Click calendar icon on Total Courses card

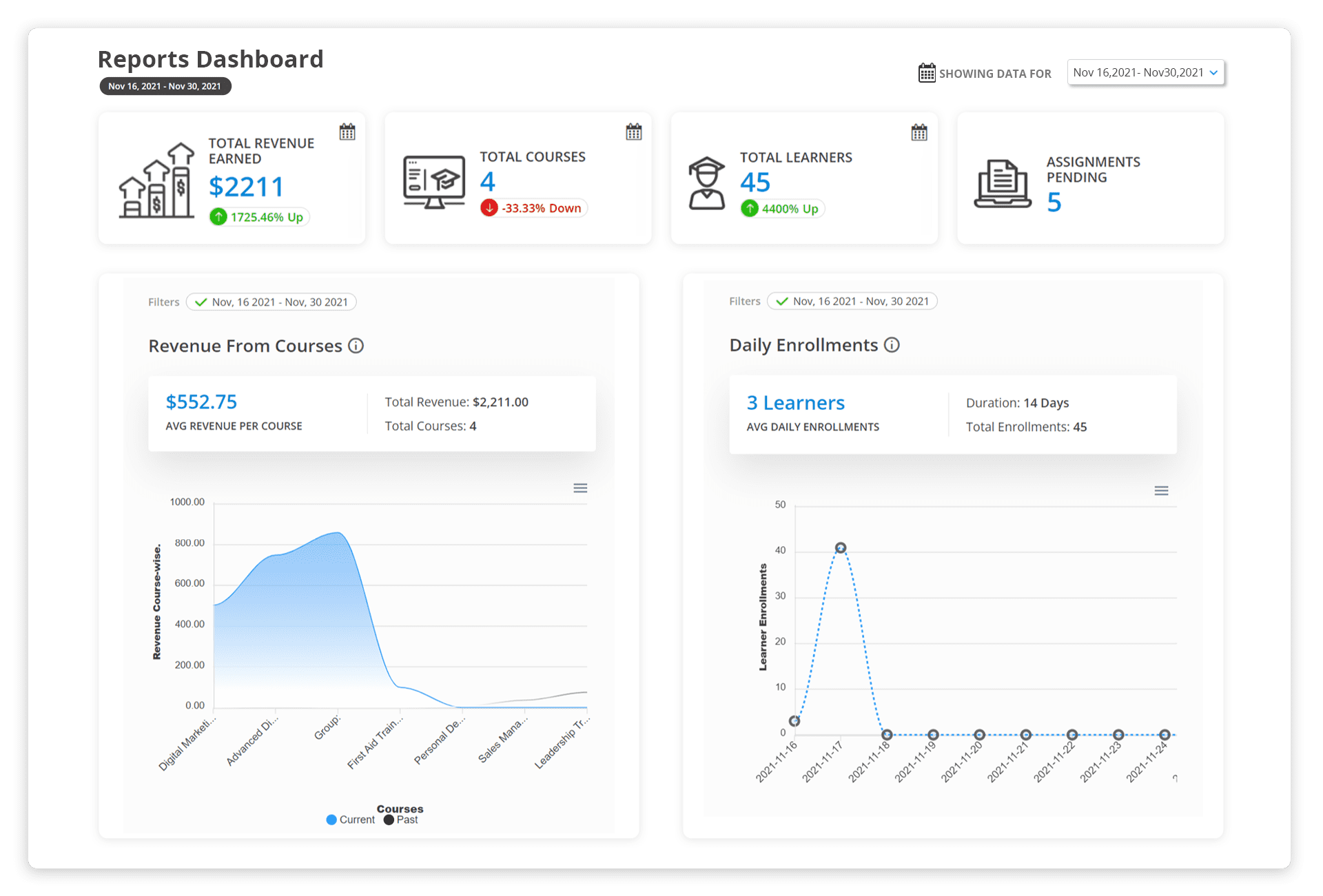pyautogui.click(x=634, y=132)
